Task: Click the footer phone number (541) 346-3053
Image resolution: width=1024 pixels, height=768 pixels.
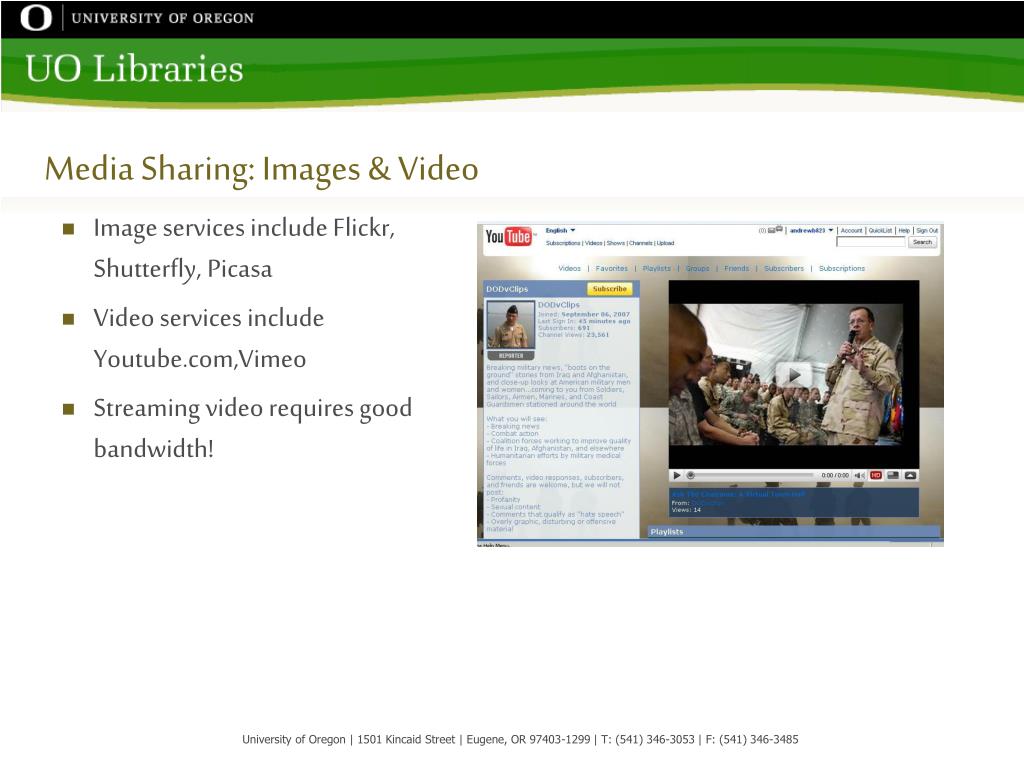Action: tap(654, 739)
